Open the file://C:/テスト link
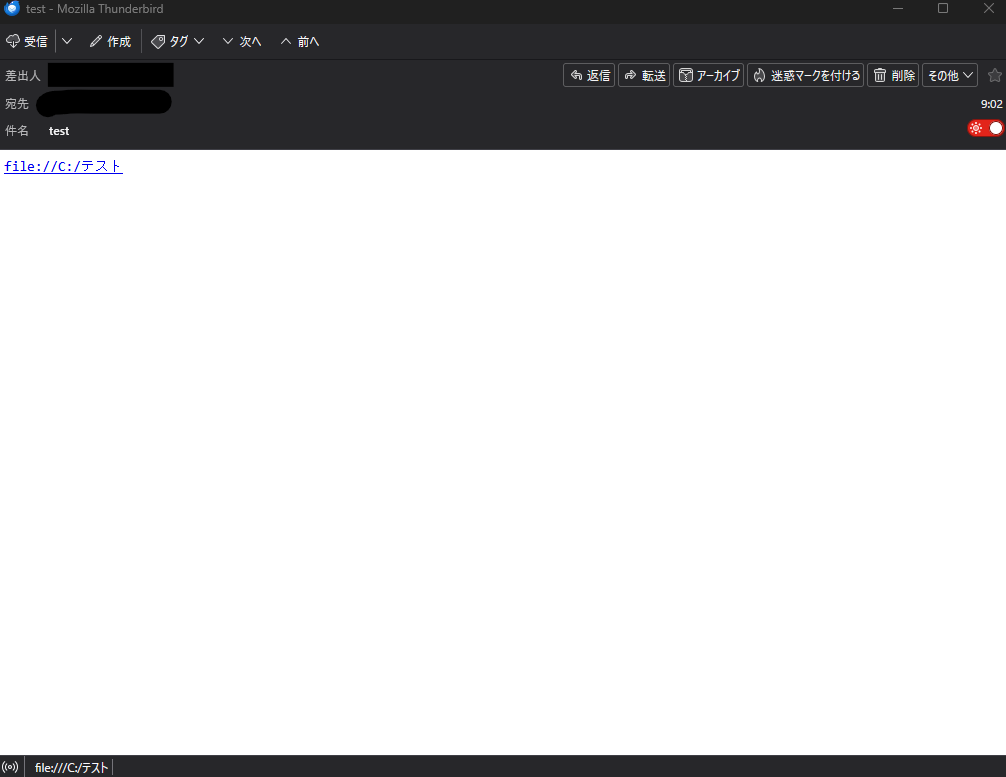The image size is (1006, 777). click(63, 167)
